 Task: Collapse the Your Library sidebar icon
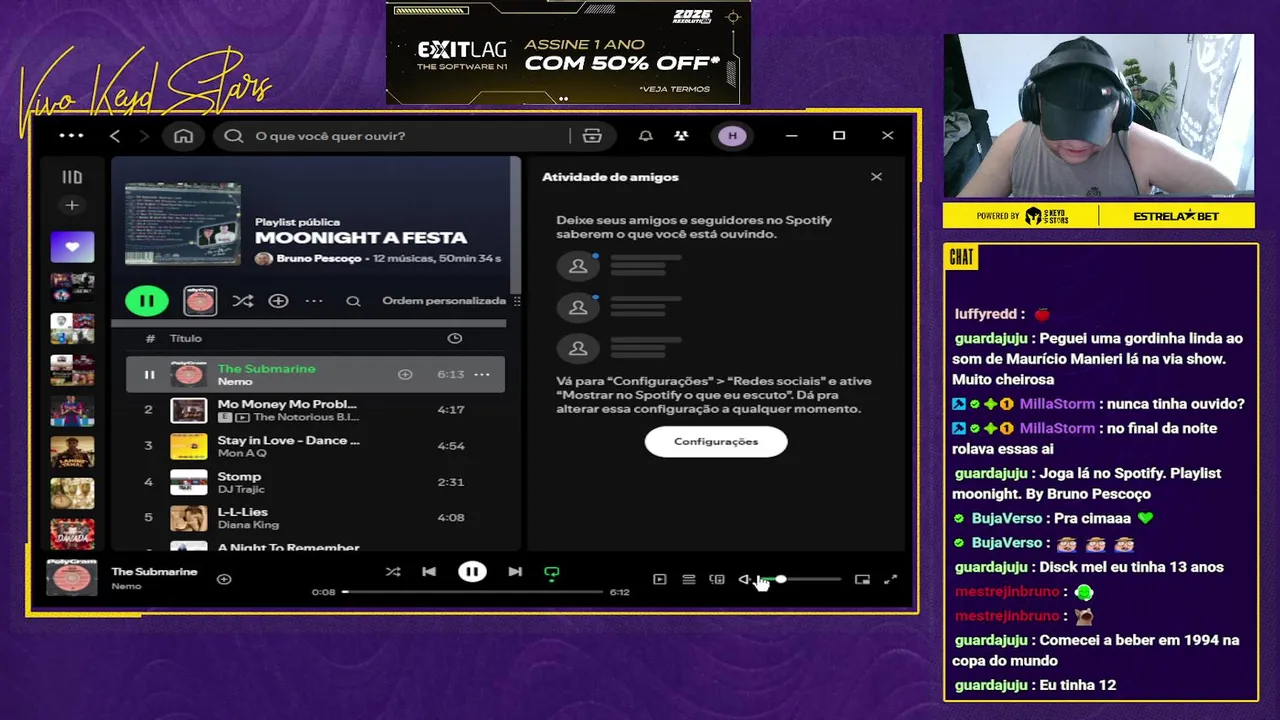pos(72,177)
